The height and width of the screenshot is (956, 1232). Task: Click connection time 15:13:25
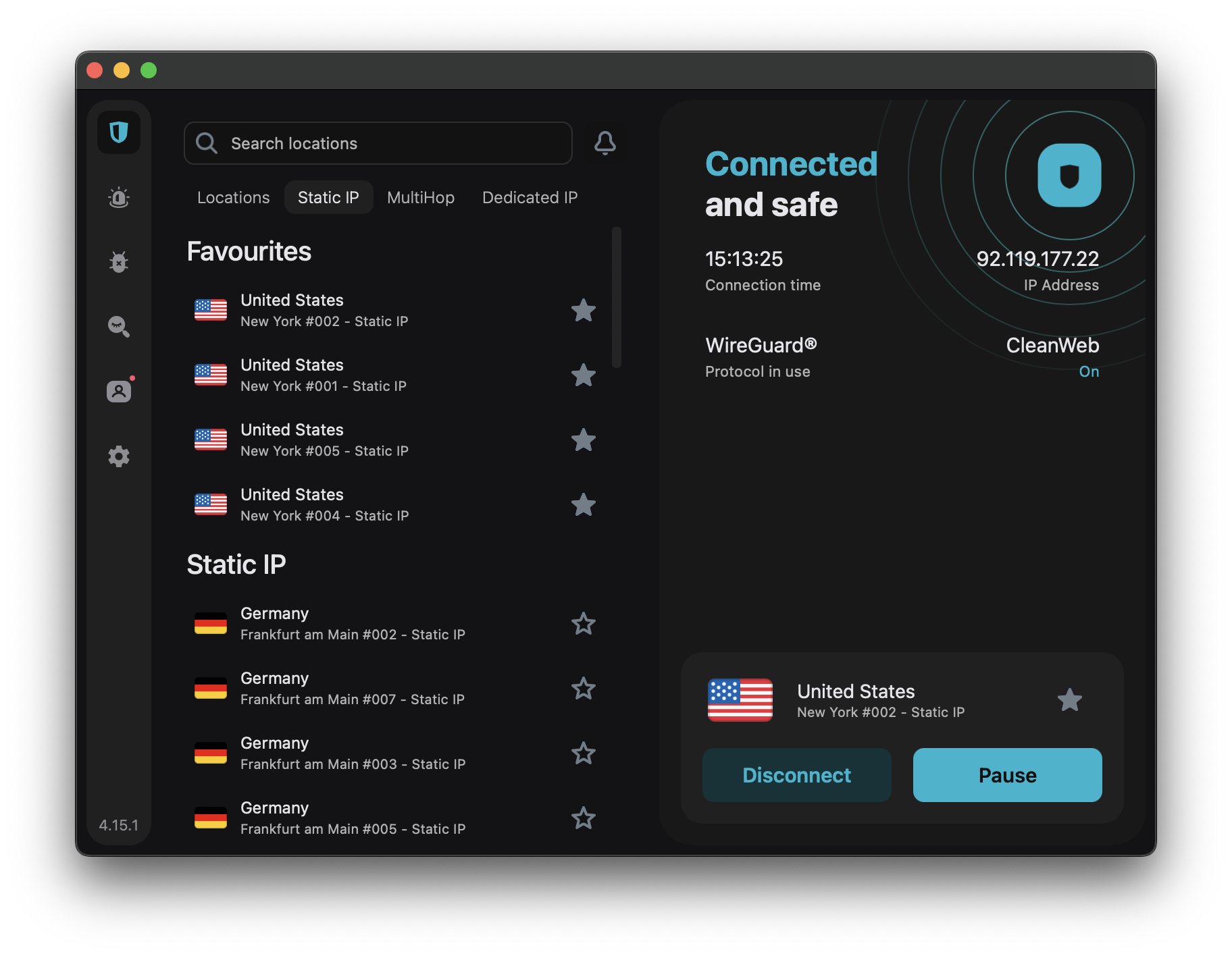(x=744, y=259)
